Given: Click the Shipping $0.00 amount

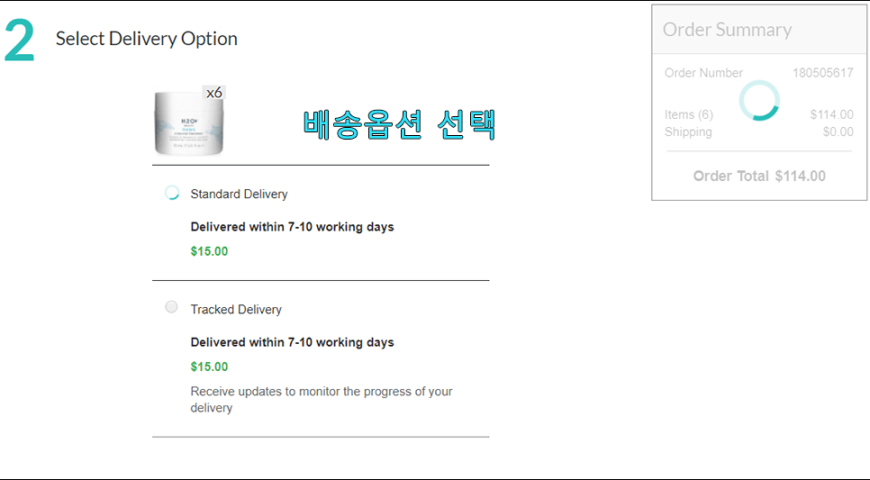Looking at the screenshot, I should pos(838,132).
